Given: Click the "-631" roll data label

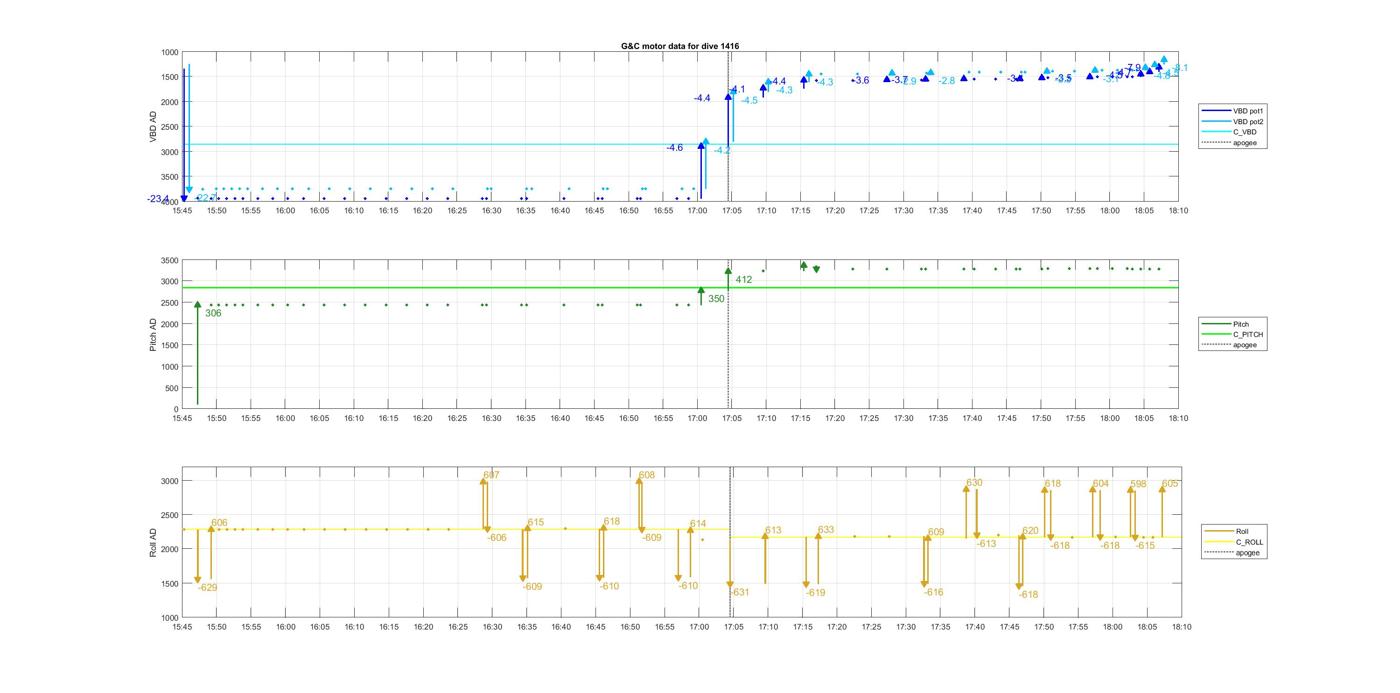Looking at the screenshot, I should (x=740, y=592).
